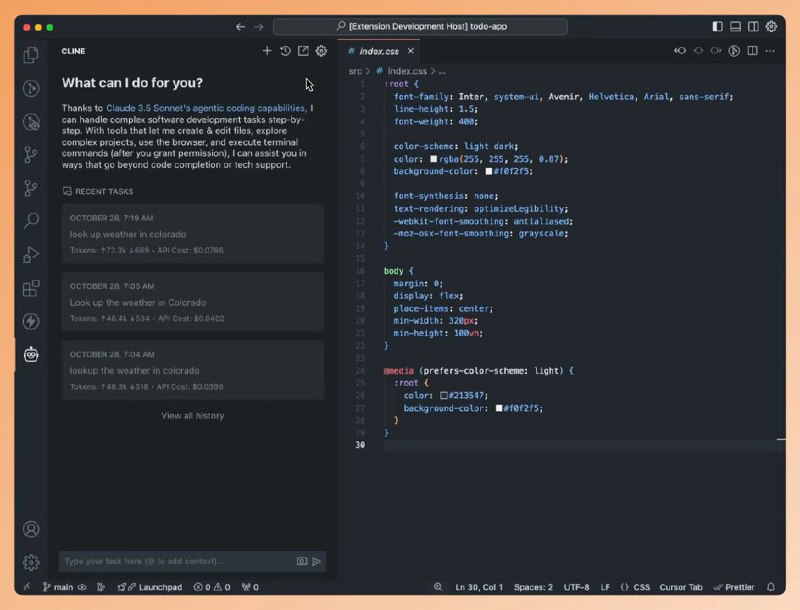800x610 pixels.
Task: Toggle the primary sidebar layout button
Action: click(716, 27)
